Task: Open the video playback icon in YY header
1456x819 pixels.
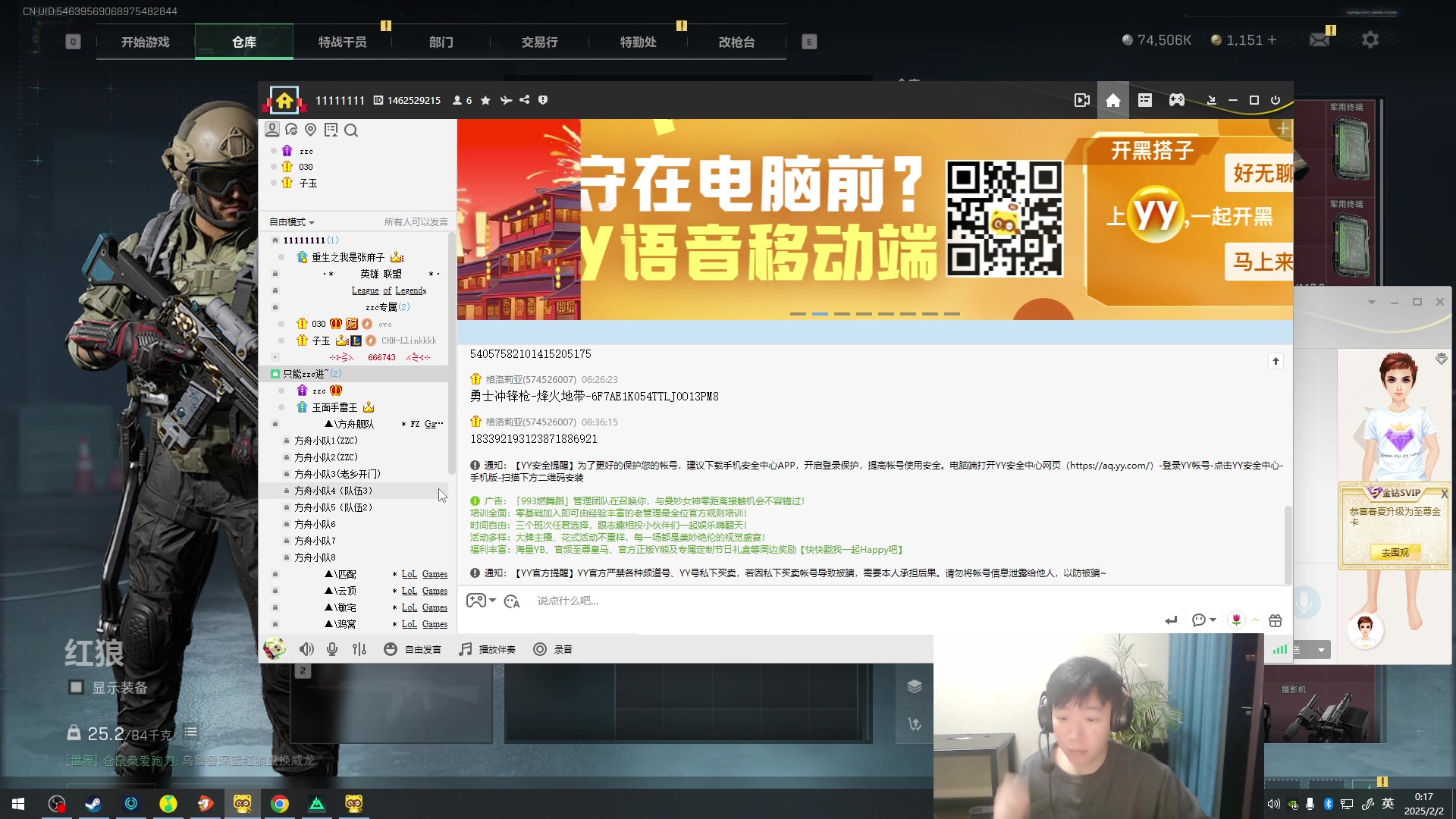Action: point(1082,100)
